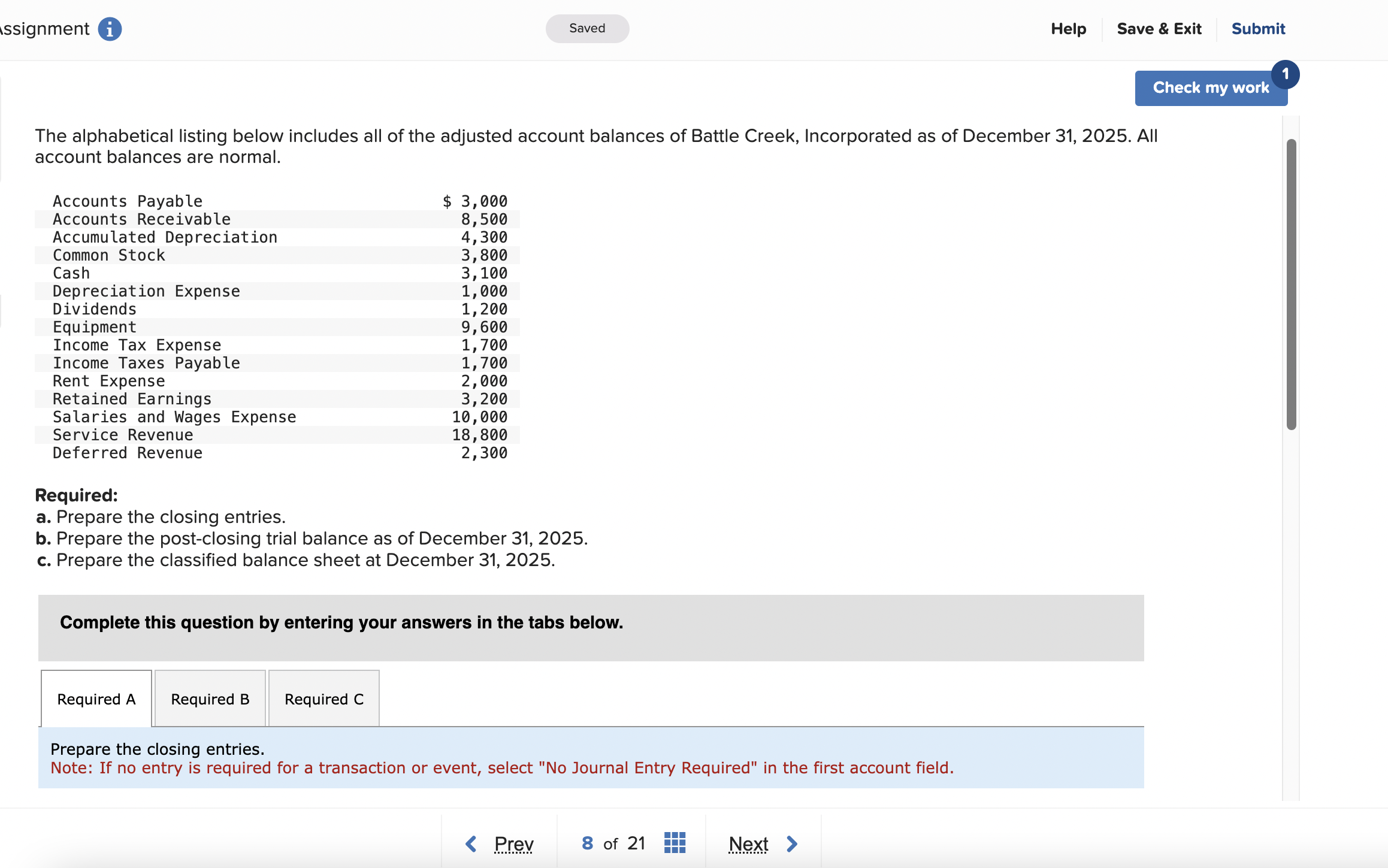Click the current page number 8
Screen dimensions: 1388x868
586,843
